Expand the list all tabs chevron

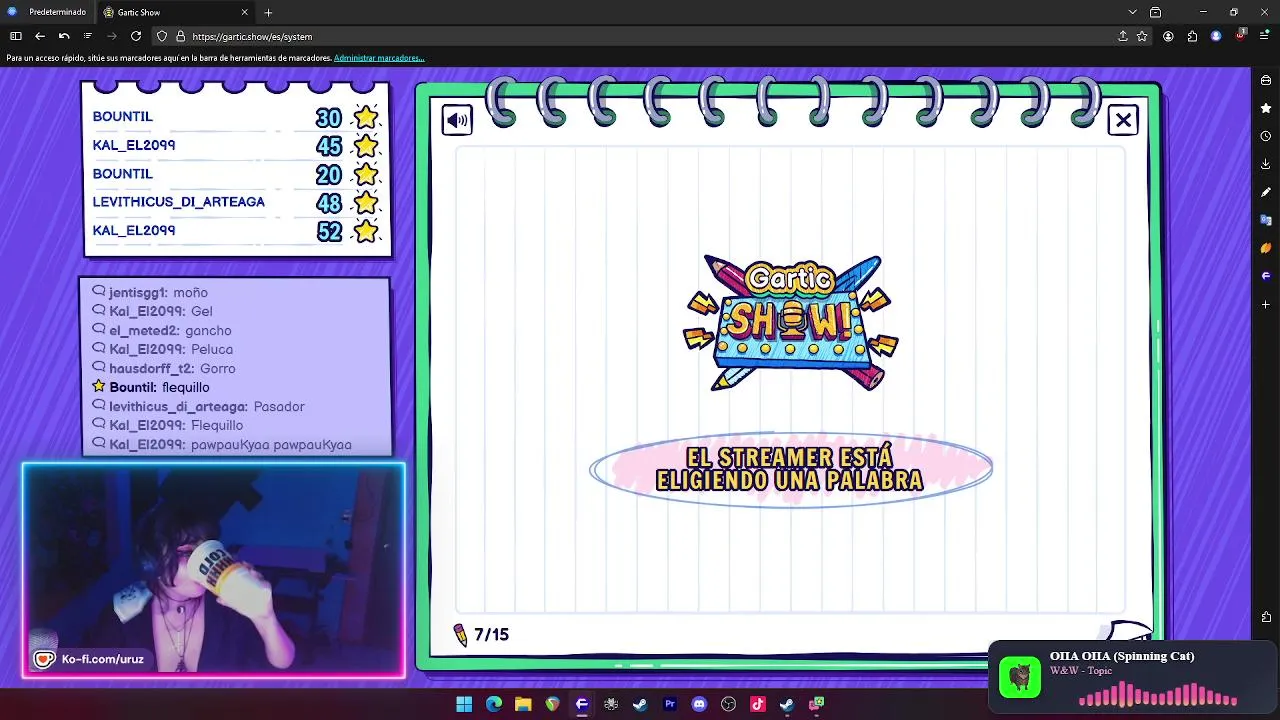point(1132,12)
